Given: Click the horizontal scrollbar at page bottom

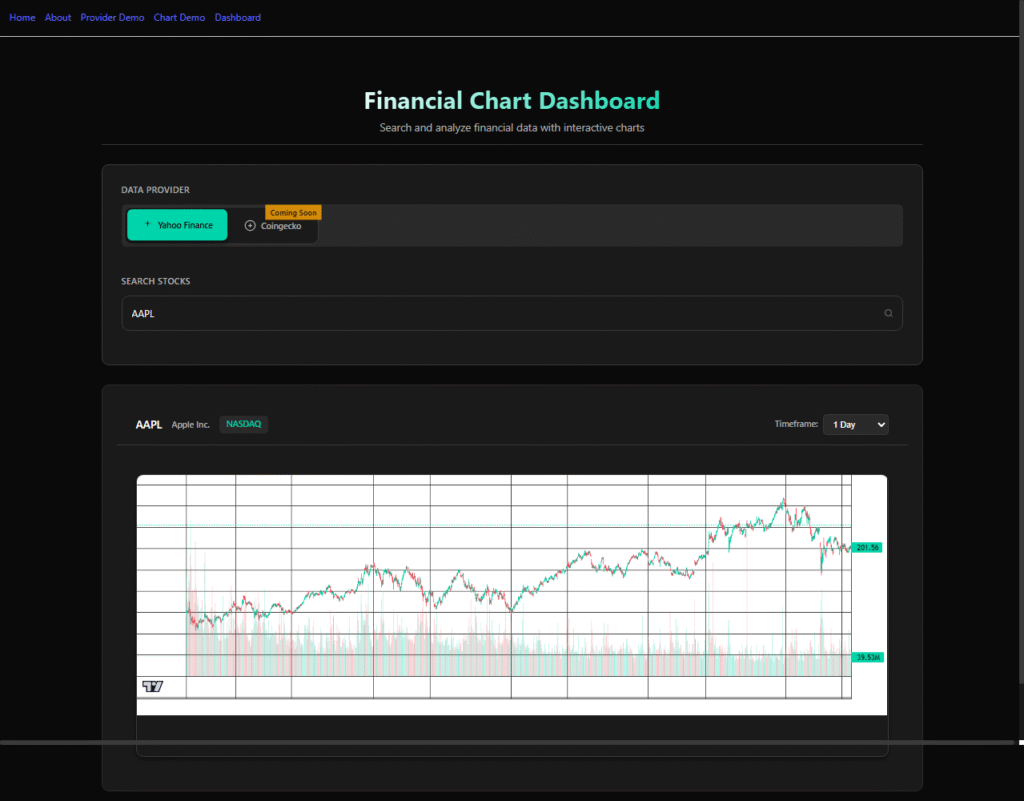Looking at the screenshot, I should [500, 743].
